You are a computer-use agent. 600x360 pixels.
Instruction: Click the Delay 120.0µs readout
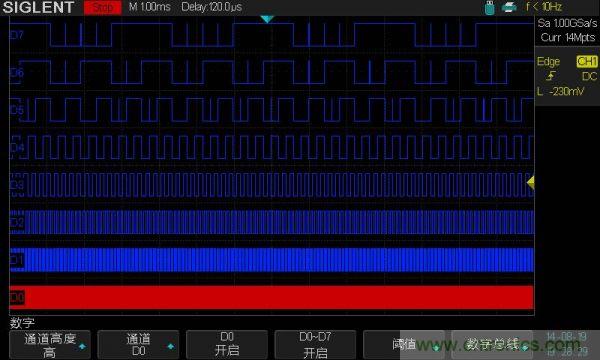pyautogui.click(x=212, y=7)
